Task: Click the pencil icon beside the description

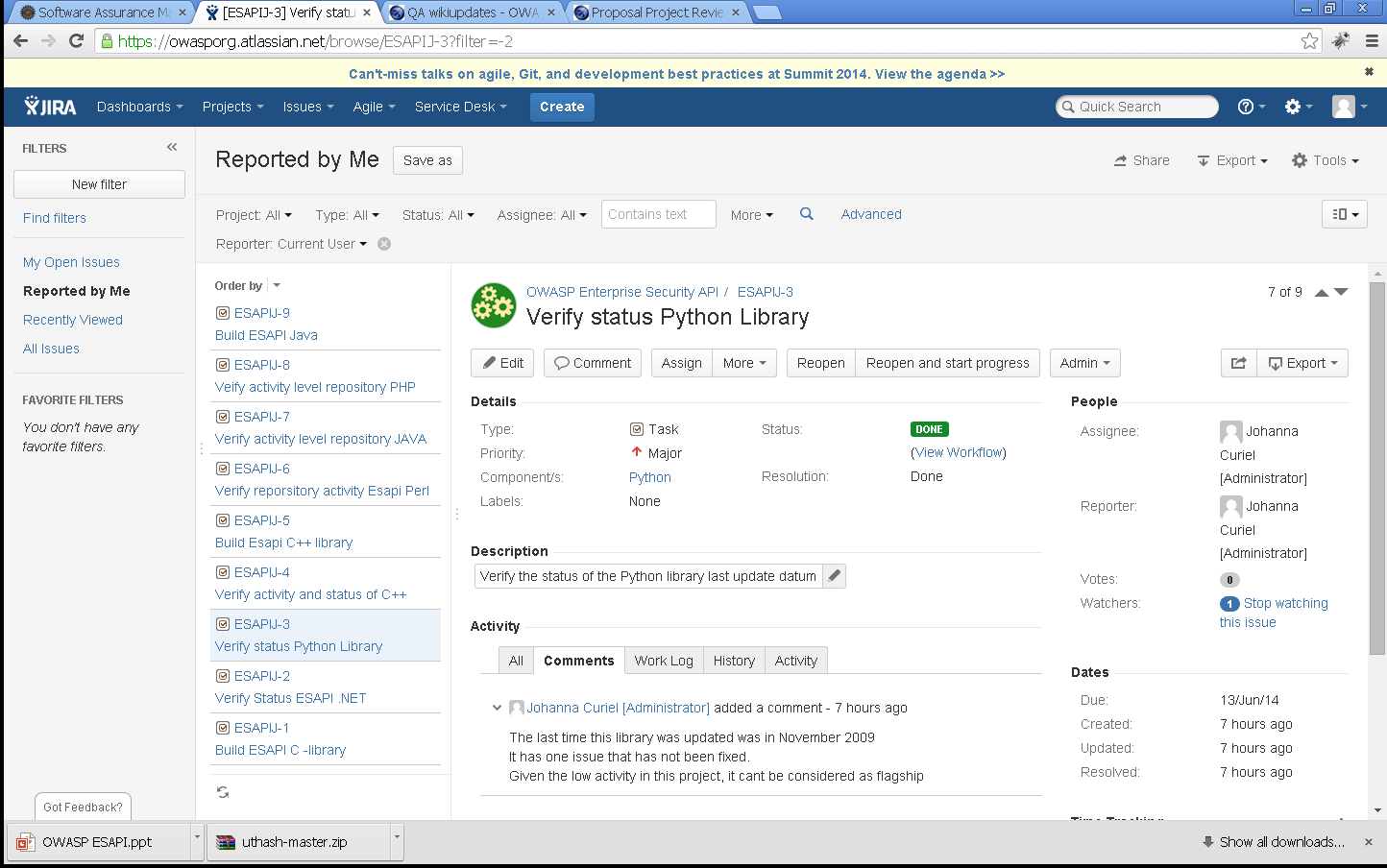Action: point(835,576)
